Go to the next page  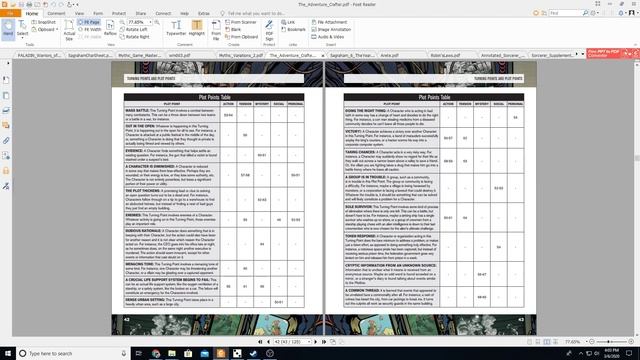315,342
